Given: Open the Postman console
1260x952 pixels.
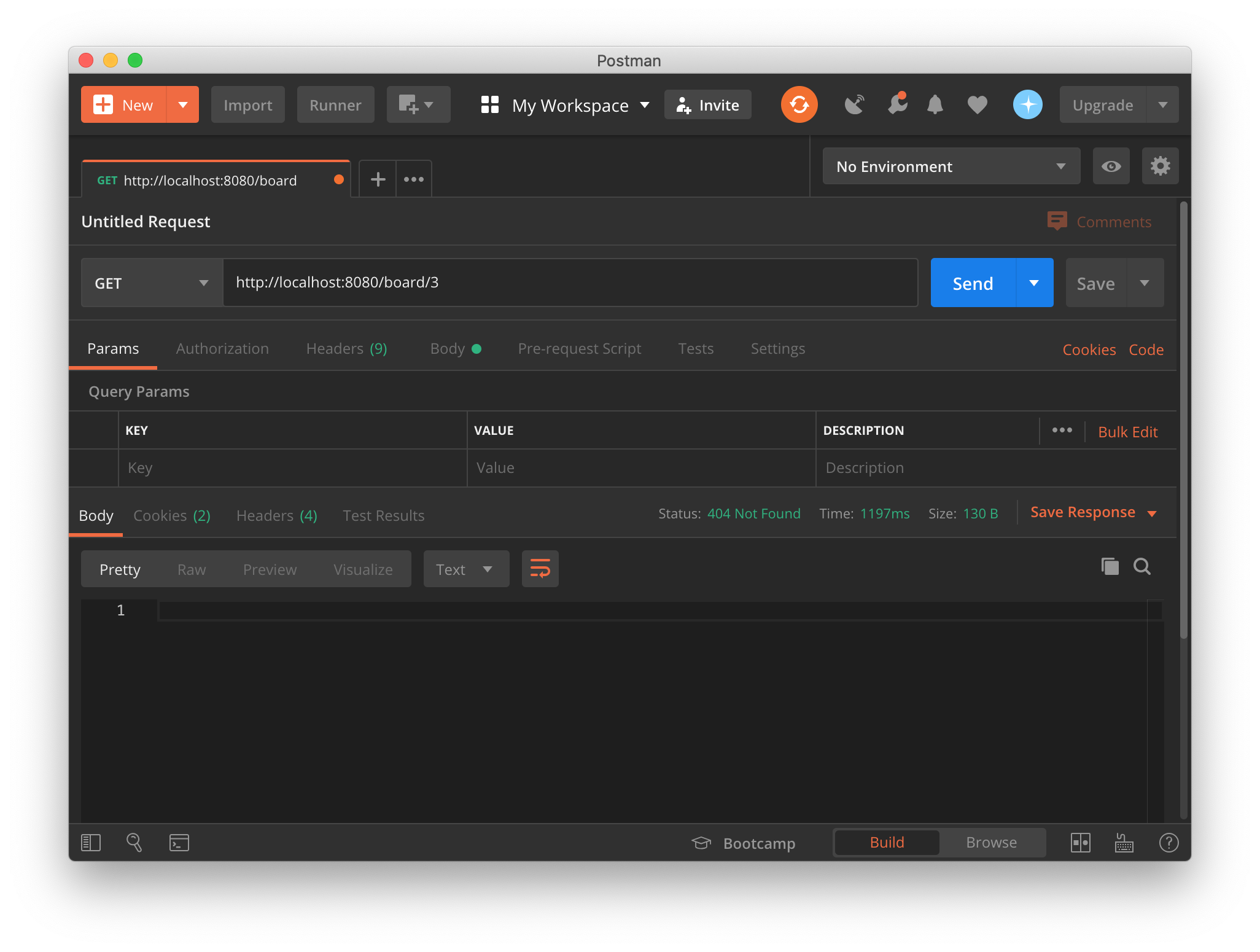Looking at the screenshot, I should coord(179,842).
